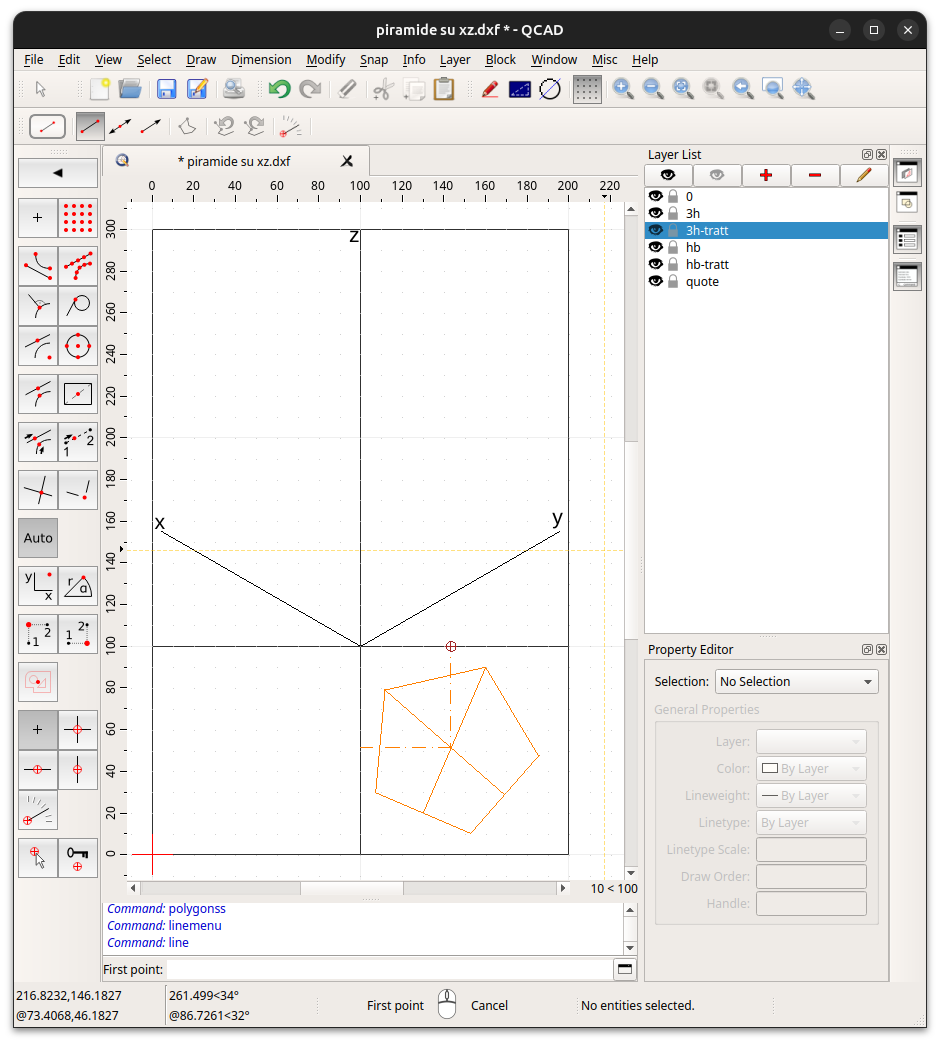The height and width of the screenshot is (1044, 940).
Task: Open the Selection dropdown in Property Editor
Action: [797, 682]
